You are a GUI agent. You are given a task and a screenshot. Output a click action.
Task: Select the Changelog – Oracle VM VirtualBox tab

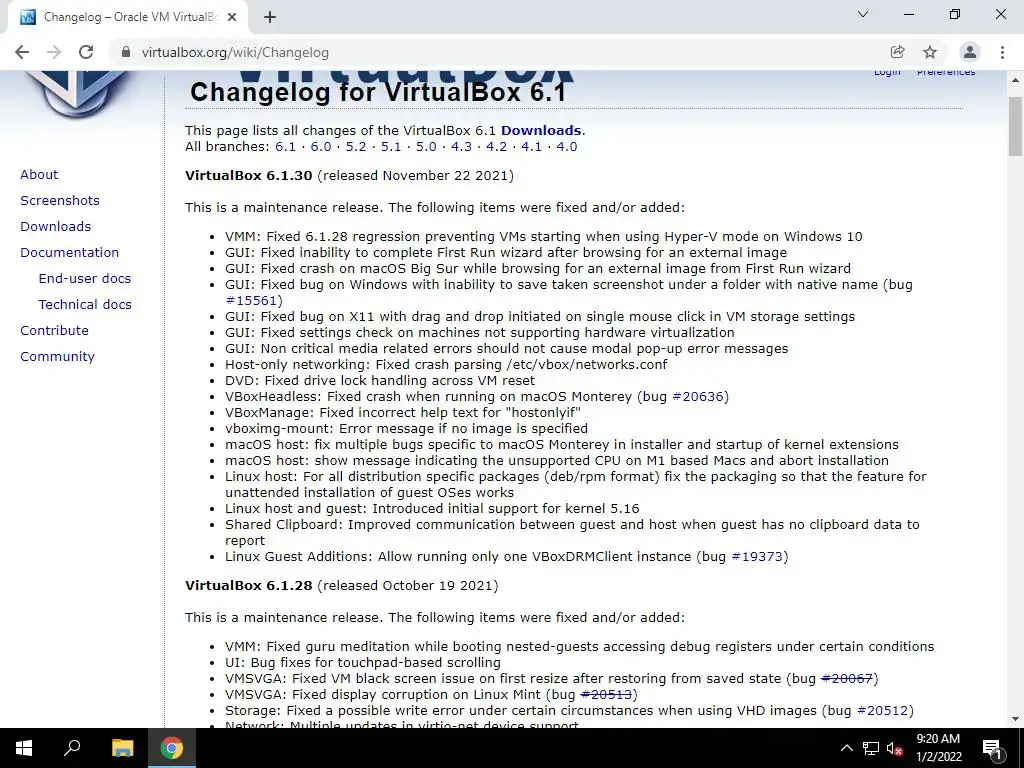[127, 18]
